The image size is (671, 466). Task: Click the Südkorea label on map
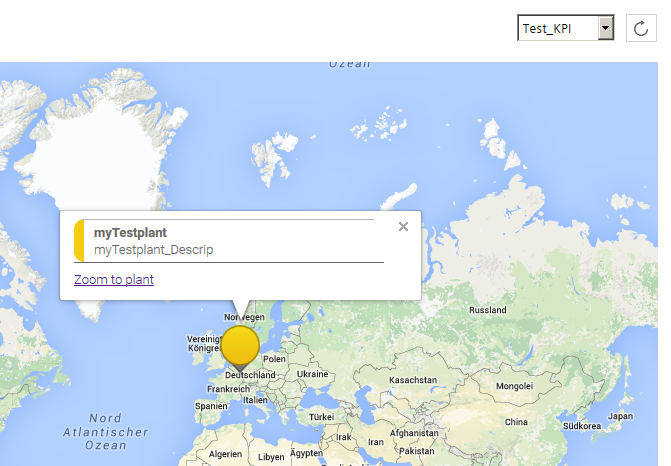pyautogui.click(x=582, y=426)
